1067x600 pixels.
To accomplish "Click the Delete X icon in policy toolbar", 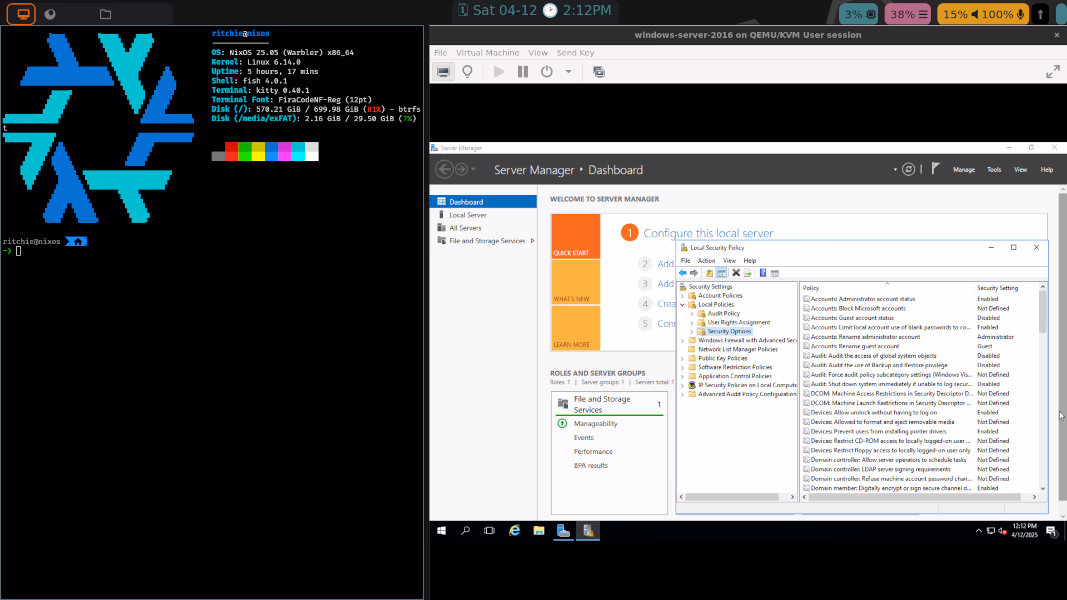I will tap(736, 273).
